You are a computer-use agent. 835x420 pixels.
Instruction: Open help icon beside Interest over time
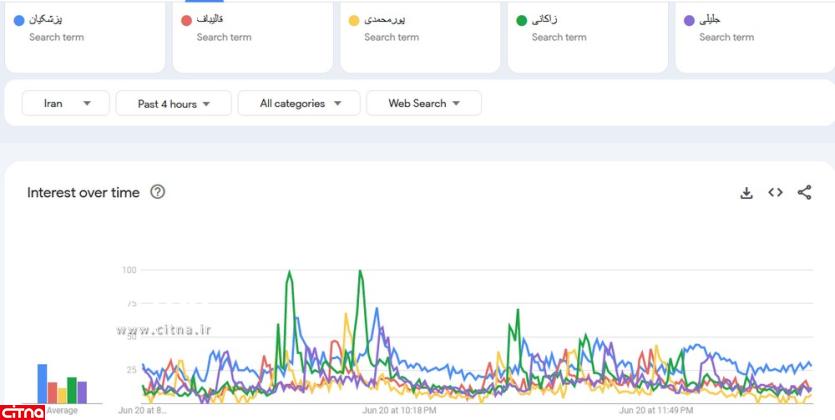(x=157, y=192)
